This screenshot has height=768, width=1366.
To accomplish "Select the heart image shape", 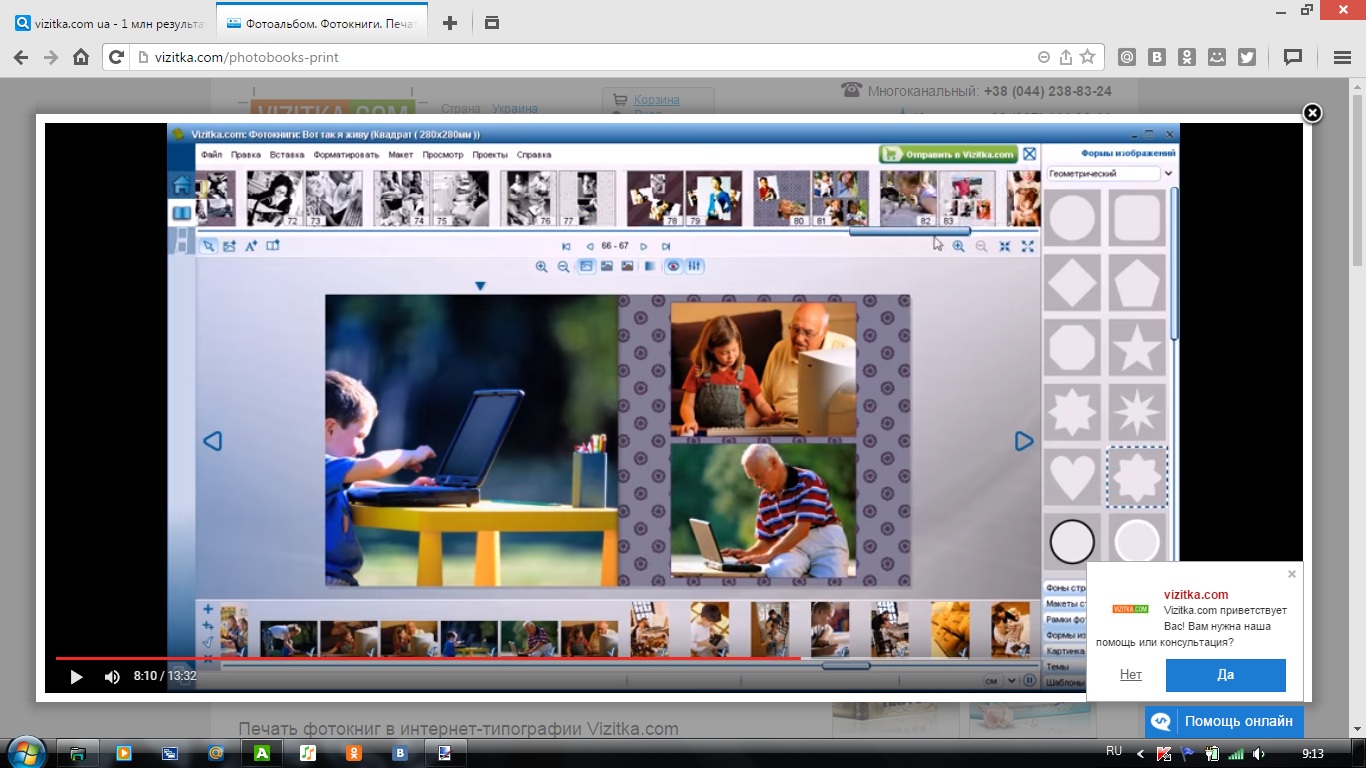I will pyautogui.click(x=1072, y=477).
